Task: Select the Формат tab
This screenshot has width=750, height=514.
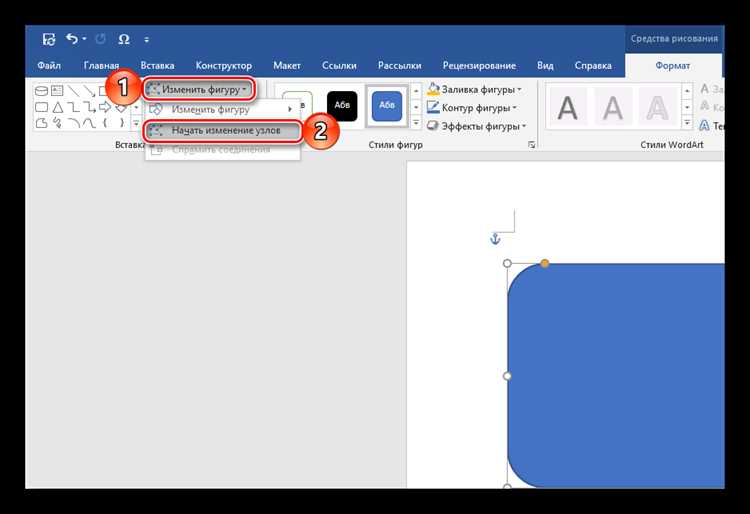Action: [673, 66]
